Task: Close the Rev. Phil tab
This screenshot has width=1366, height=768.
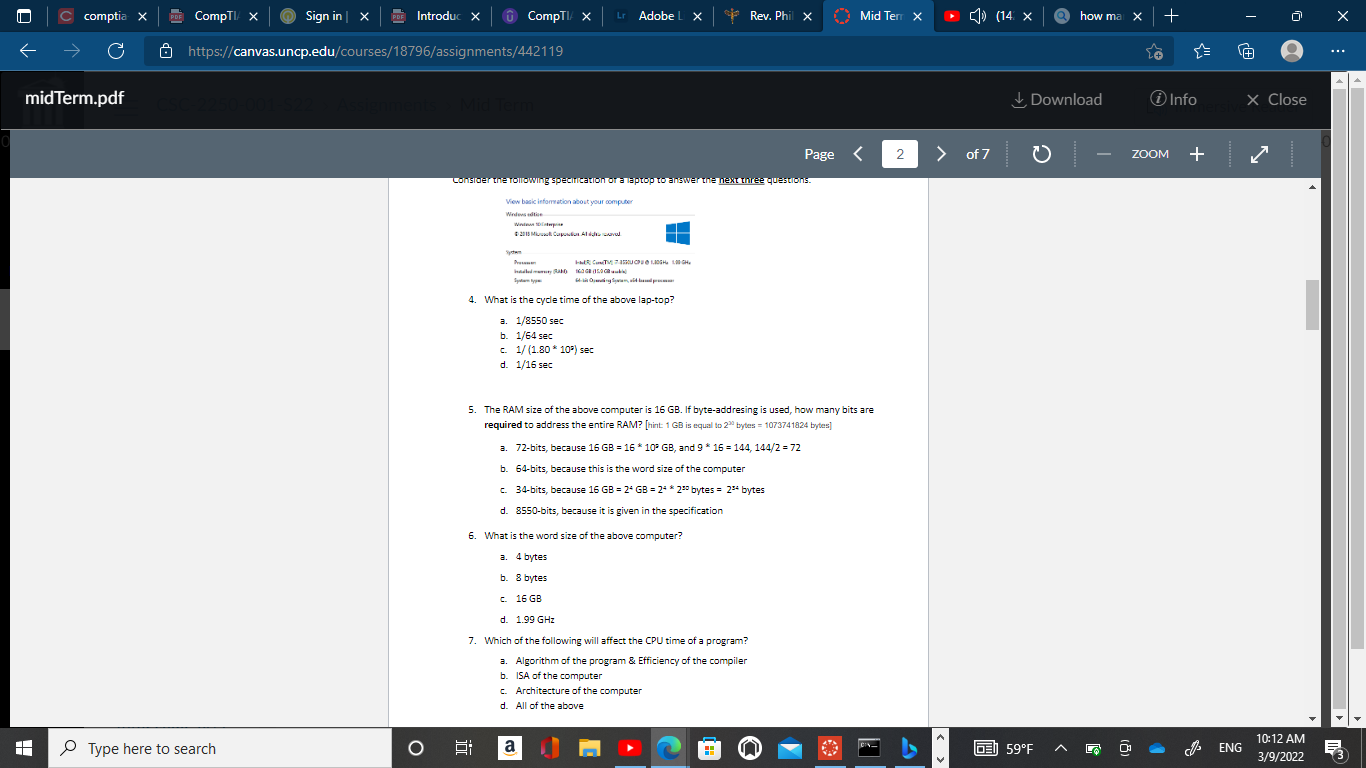Action: [x=807, y=17]
